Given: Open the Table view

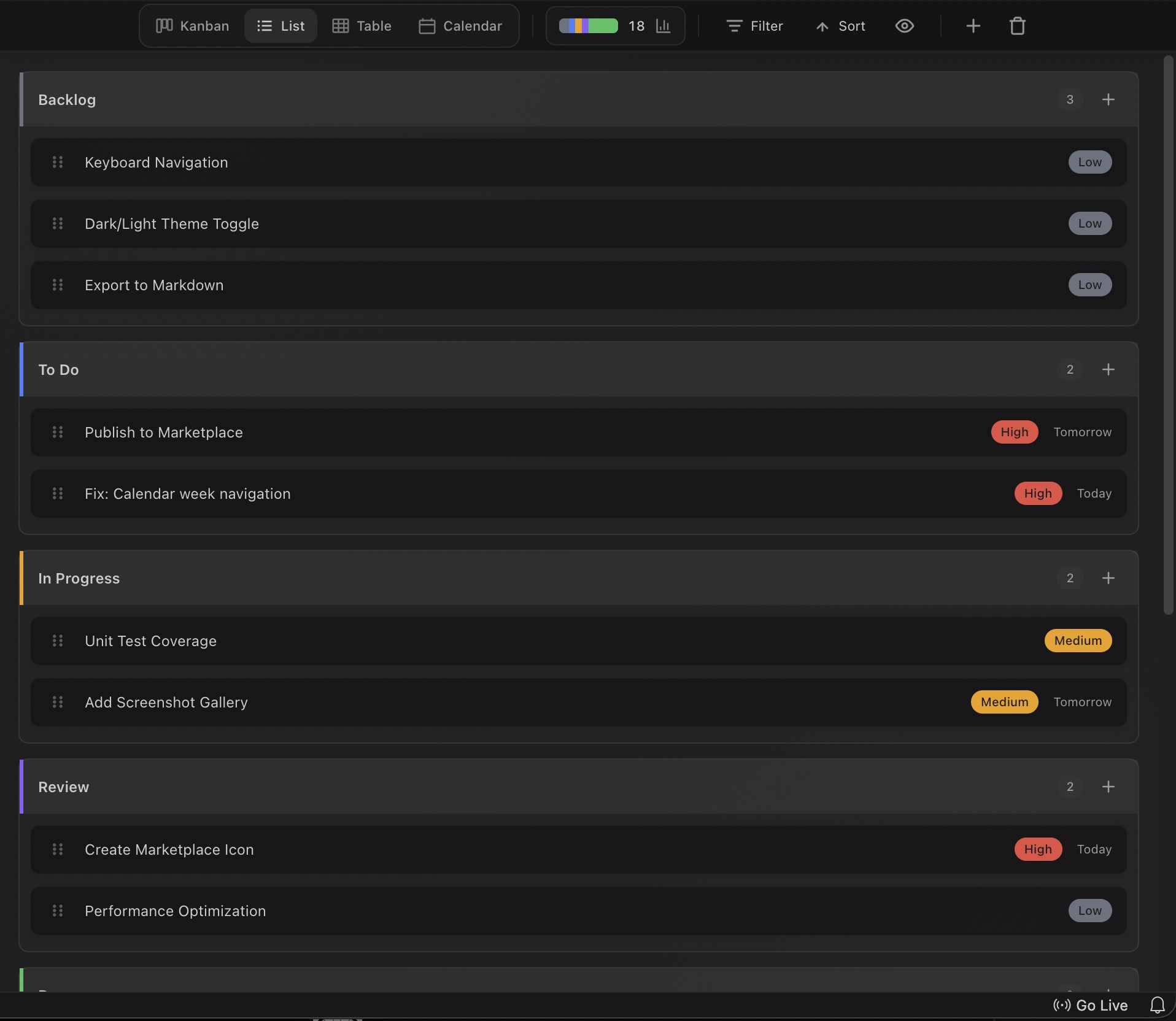Looking at the screenshot, I should 362,26.
